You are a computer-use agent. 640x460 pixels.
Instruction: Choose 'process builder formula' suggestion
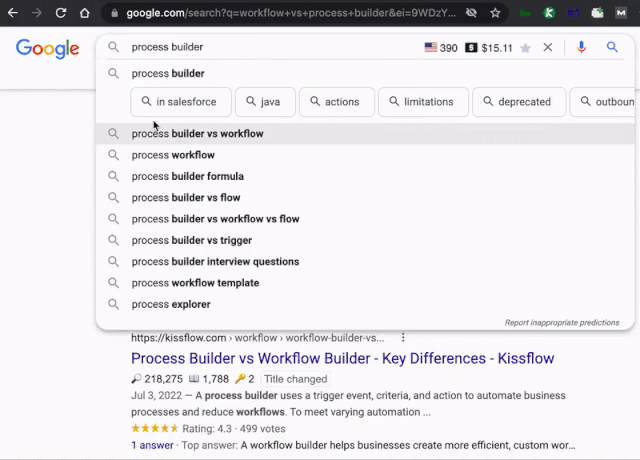click(365, 176)
